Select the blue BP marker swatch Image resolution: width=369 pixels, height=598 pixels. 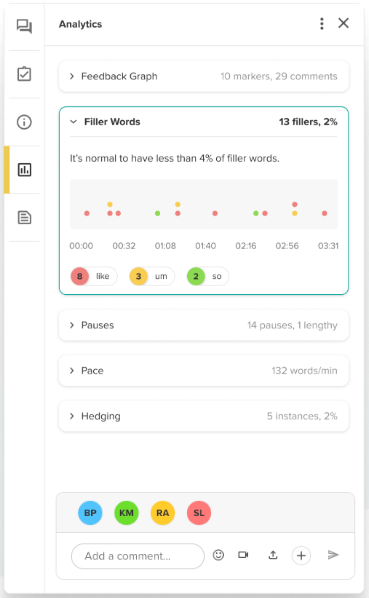click(x=90, y=513)
